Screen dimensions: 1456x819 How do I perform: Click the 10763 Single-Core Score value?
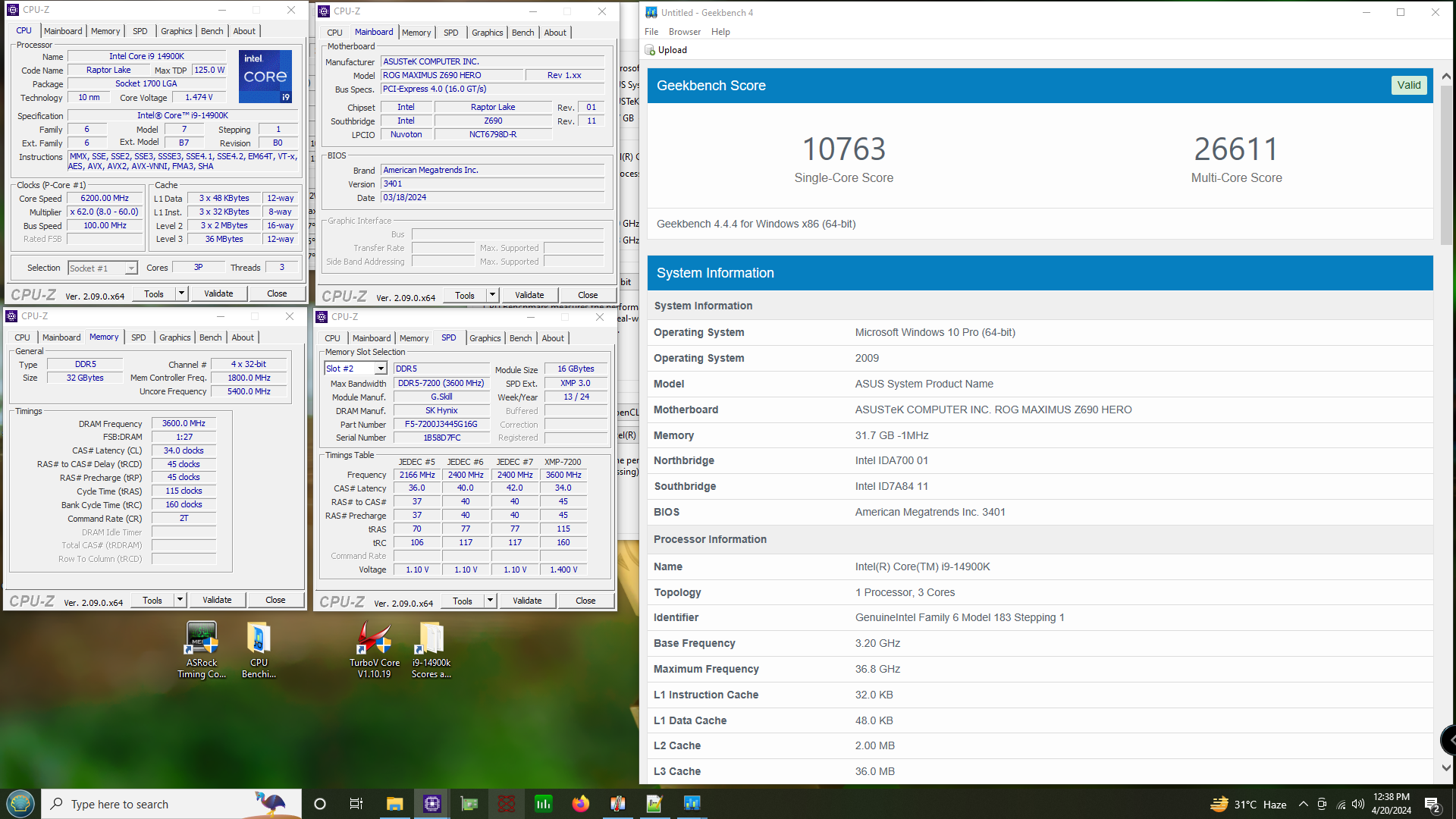click(x=843, y=149)
